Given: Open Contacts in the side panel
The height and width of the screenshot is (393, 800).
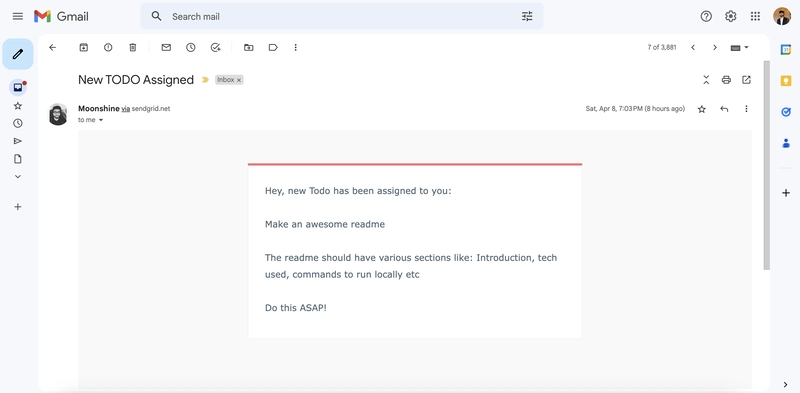Looking at the screenshot, I should click(786, 143).
